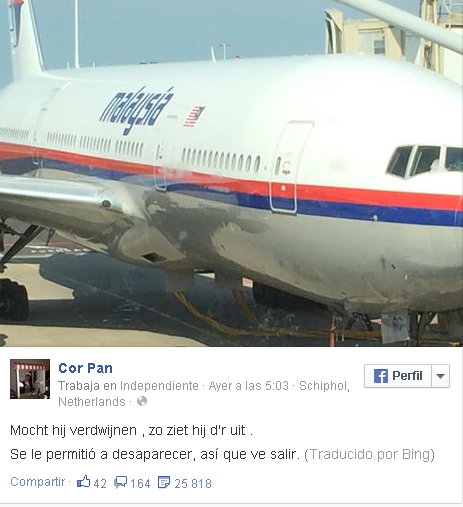Visit the Independiente workplace link
The width and height of the screenshot is (463, 507).
[x=159, y=386]
